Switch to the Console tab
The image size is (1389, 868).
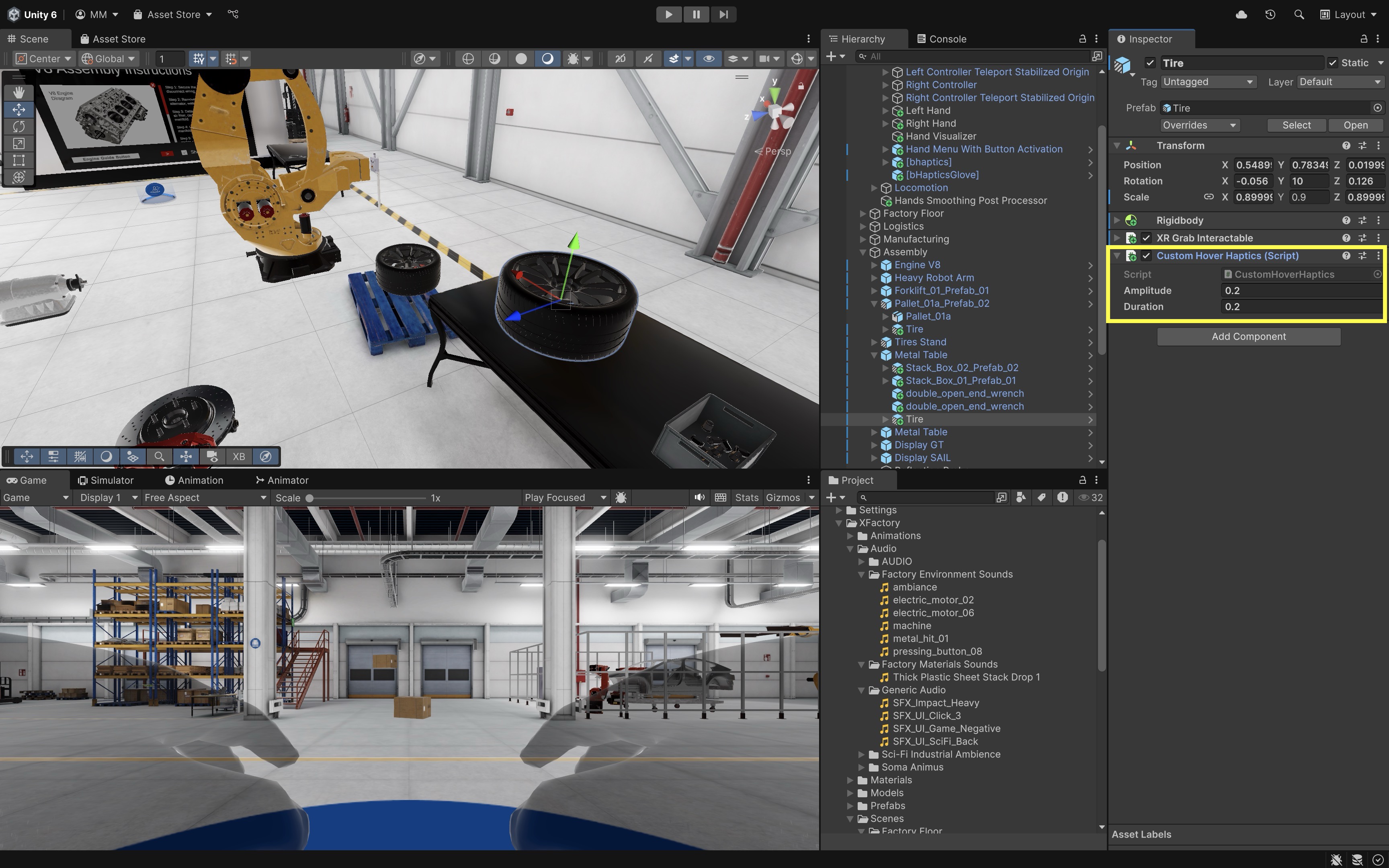click(941, 39)
